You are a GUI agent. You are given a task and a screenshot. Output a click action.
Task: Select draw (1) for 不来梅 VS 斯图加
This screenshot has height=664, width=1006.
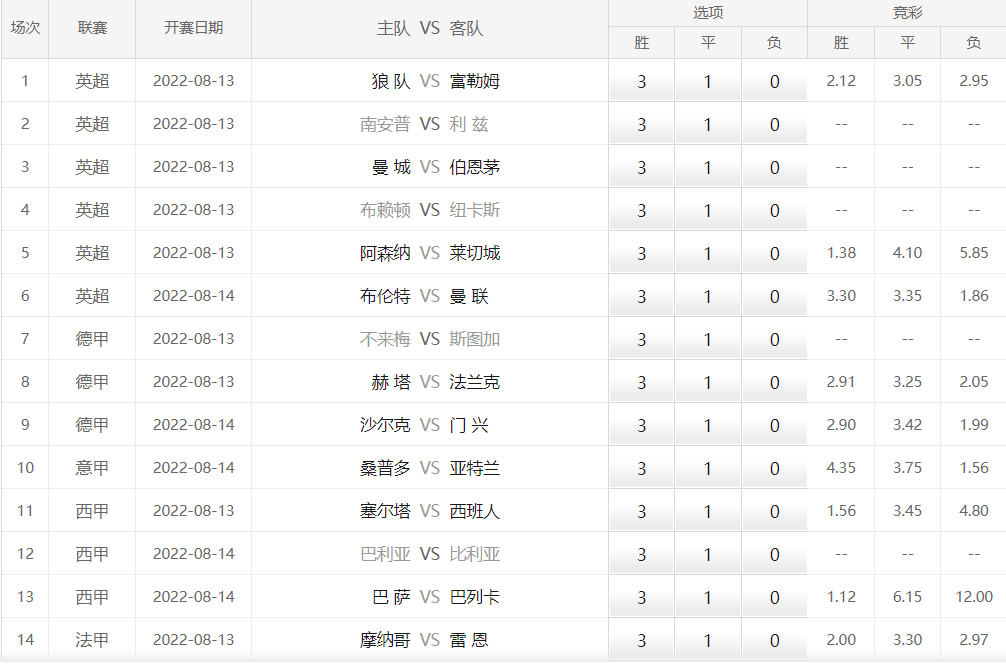click(708, 339)
